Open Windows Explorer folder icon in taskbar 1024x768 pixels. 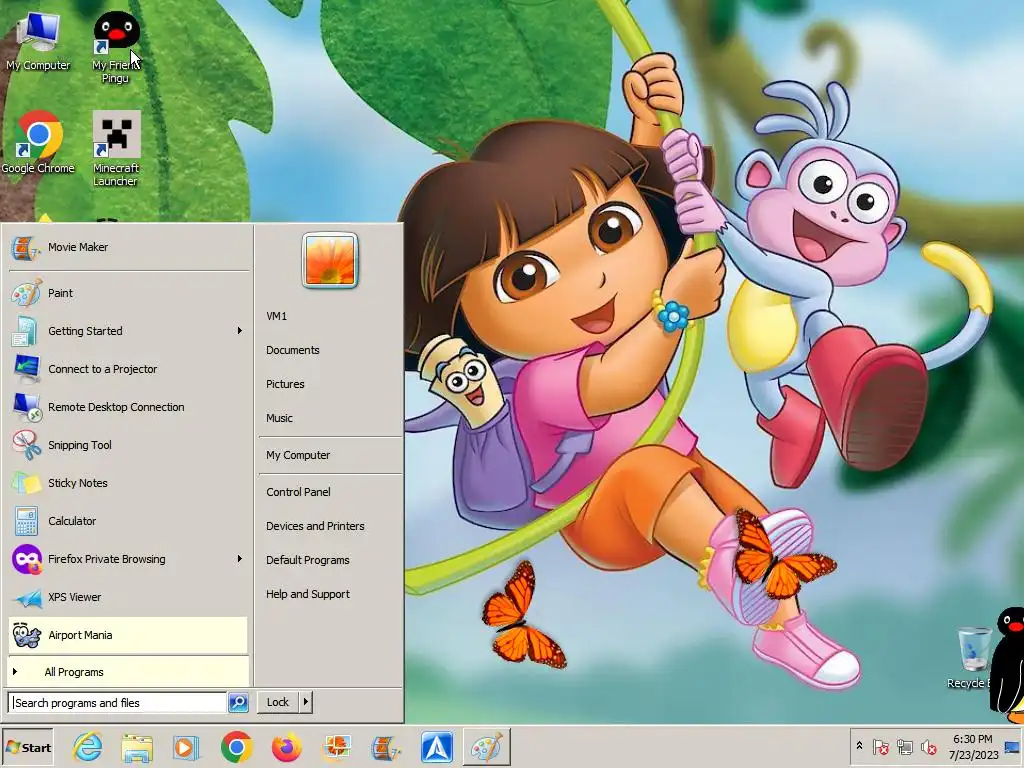[x=137, y=748]
